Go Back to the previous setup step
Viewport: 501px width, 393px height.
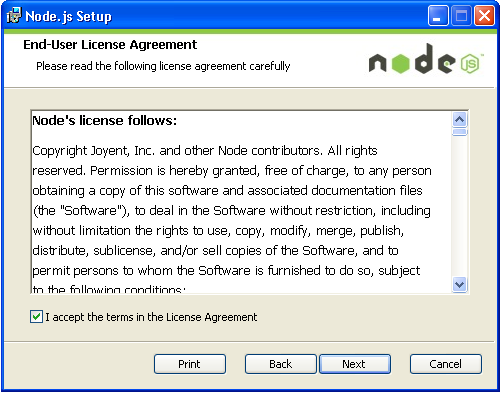click(281, 364)
